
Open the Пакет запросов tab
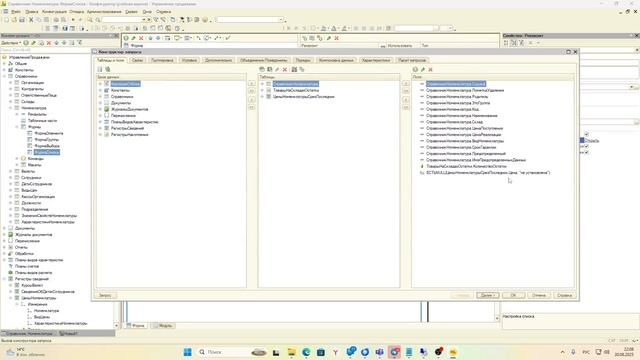click(x=412, y=60)
